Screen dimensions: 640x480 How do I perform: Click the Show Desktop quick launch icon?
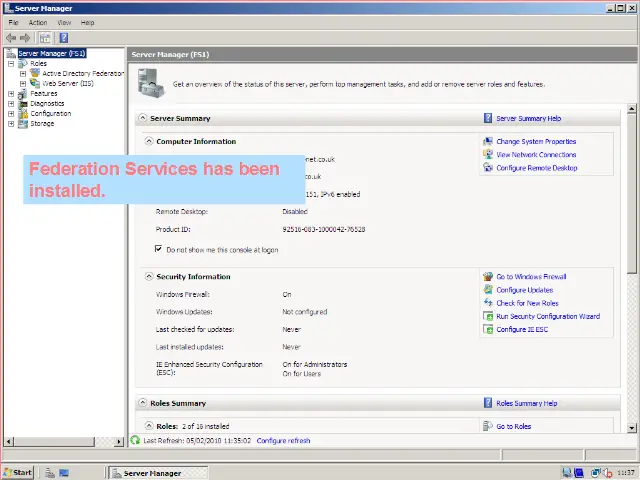(64, 473)
